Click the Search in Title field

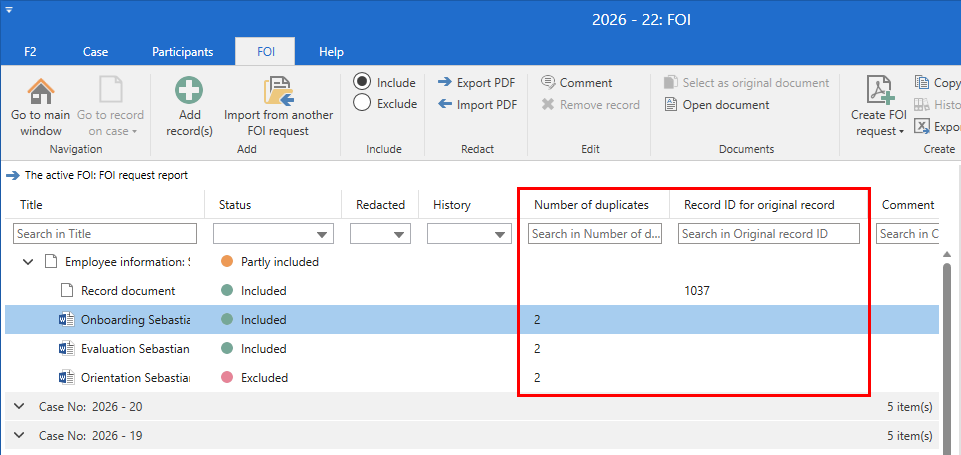[106, 234]
